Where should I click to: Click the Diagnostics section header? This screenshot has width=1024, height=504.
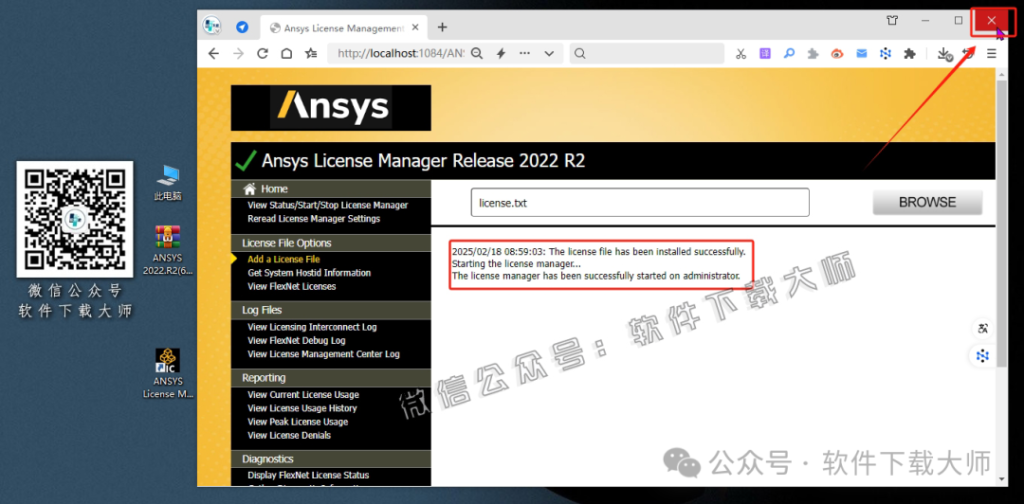click(330, 459)
